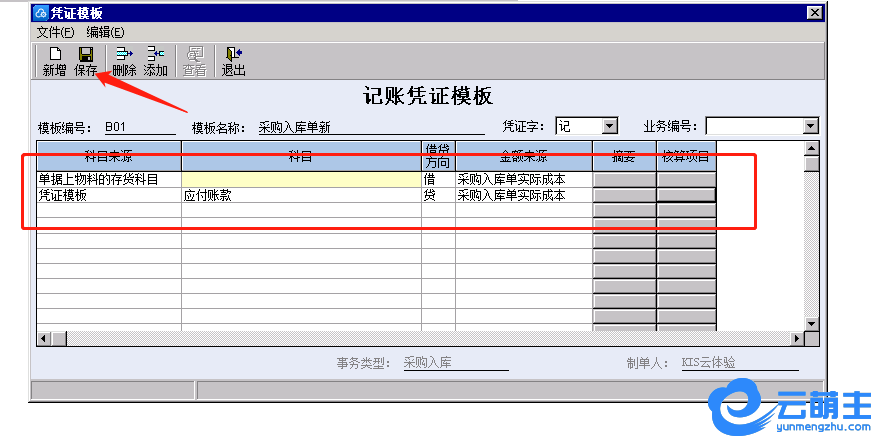877x437 pixels.
Task: Click the app icon in title bar
Action: tap(40, 13)
